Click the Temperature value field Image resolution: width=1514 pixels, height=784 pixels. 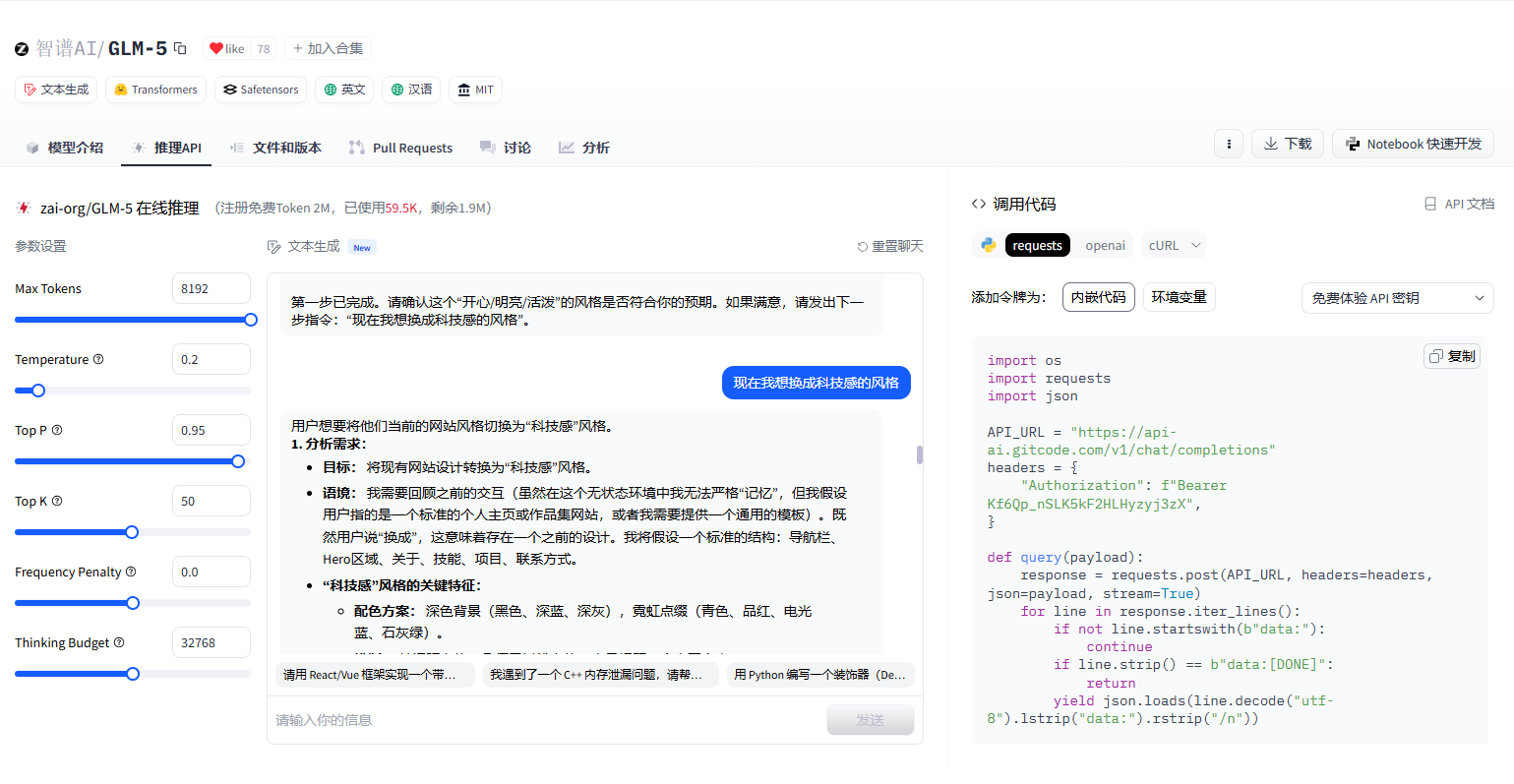212,359
